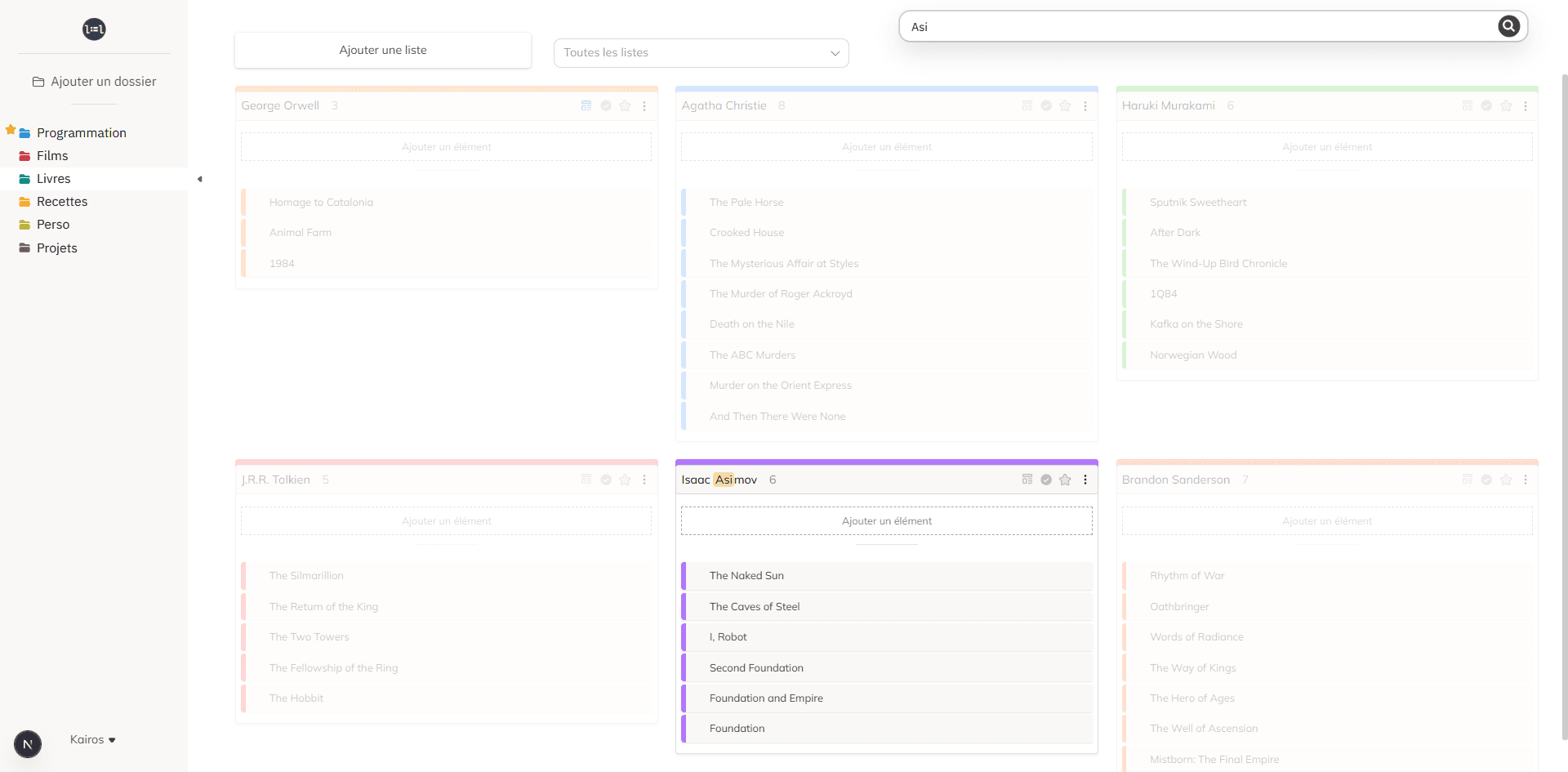Toggle the checkmark circle on Isaac Asimov list
1568x772 pixels.
tap(1046, 480)
